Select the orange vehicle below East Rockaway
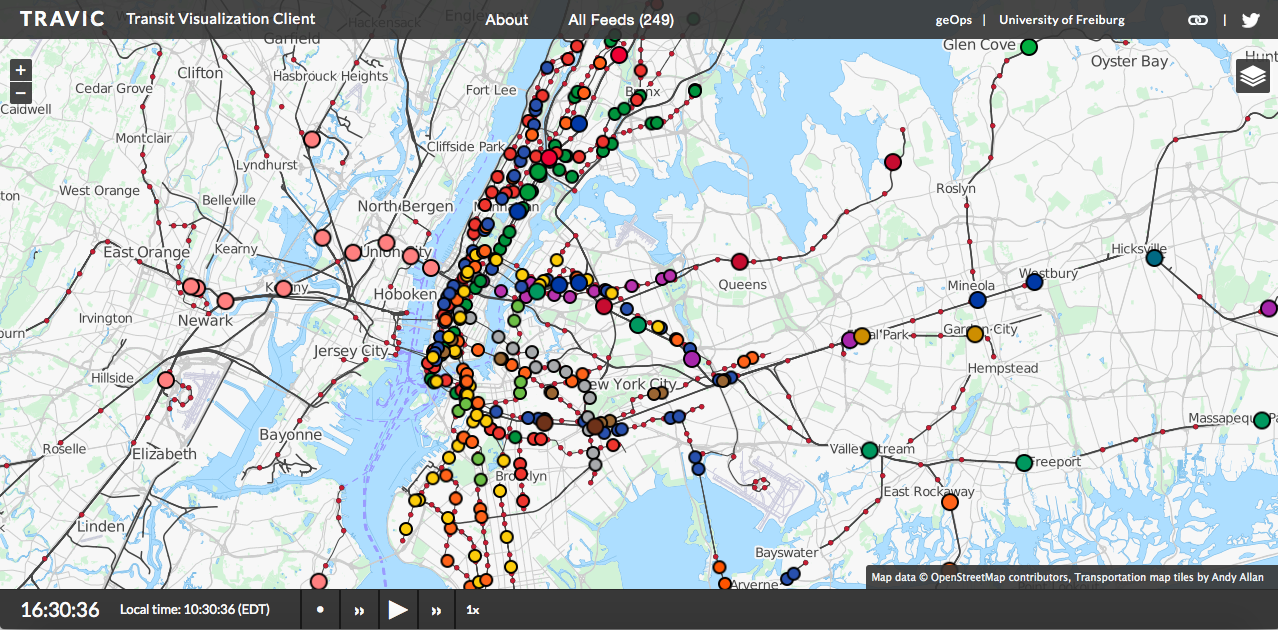The image size is (1278, 630). click(950, 503)
